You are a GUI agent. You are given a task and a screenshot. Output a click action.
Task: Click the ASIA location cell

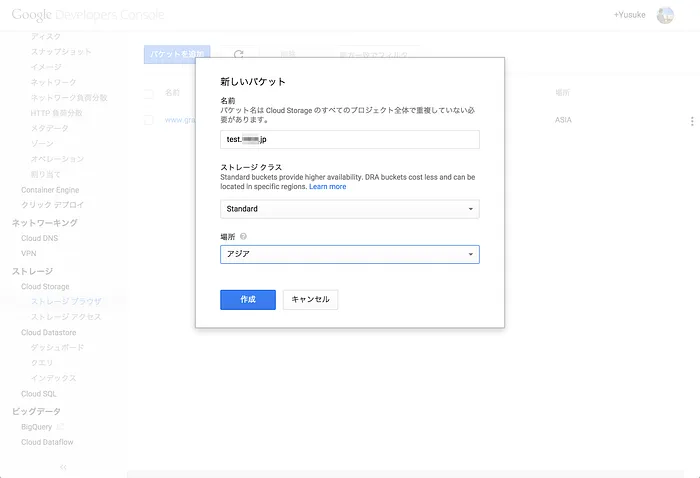click(x=563, y=120)
